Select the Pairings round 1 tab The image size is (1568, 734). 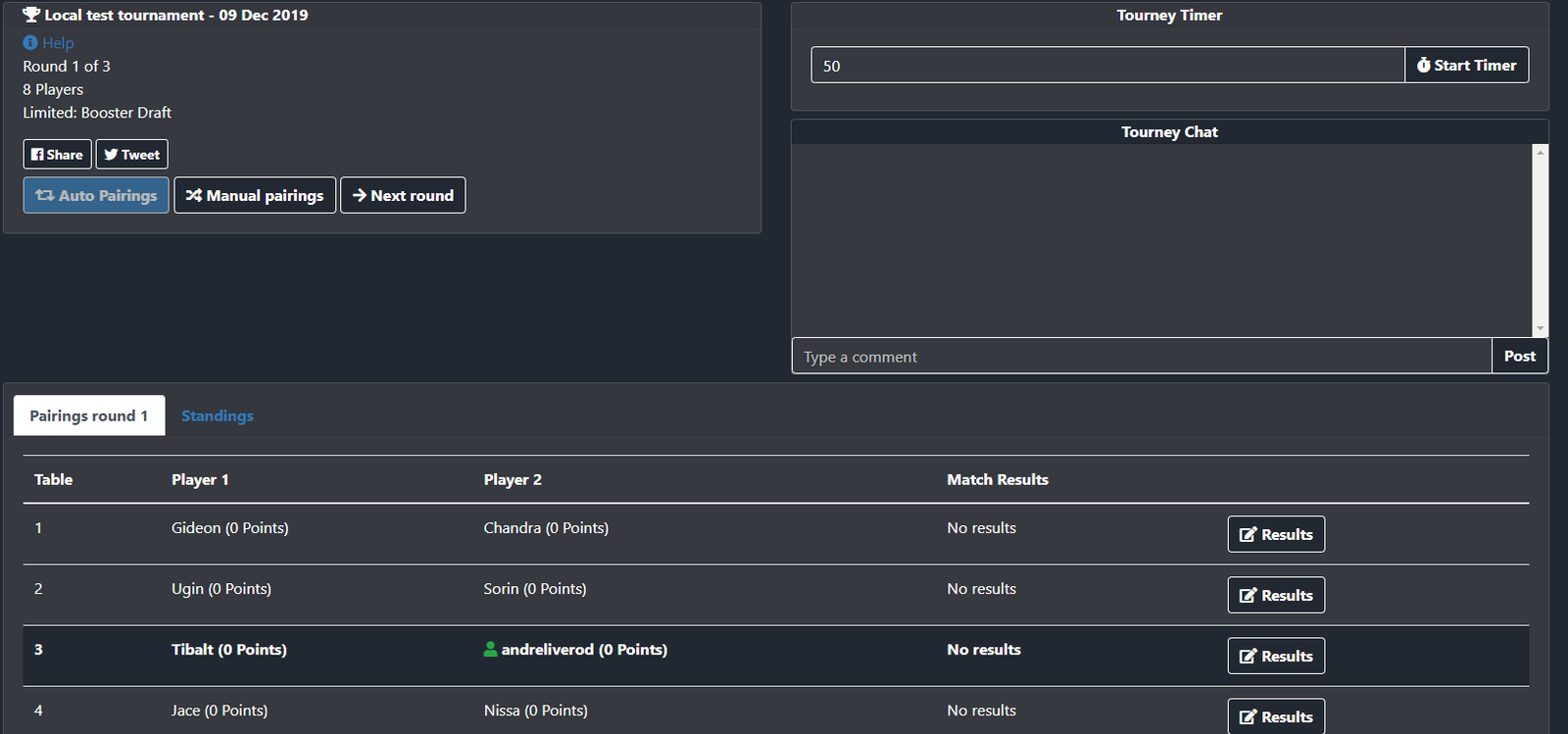(x=89, y=416)
